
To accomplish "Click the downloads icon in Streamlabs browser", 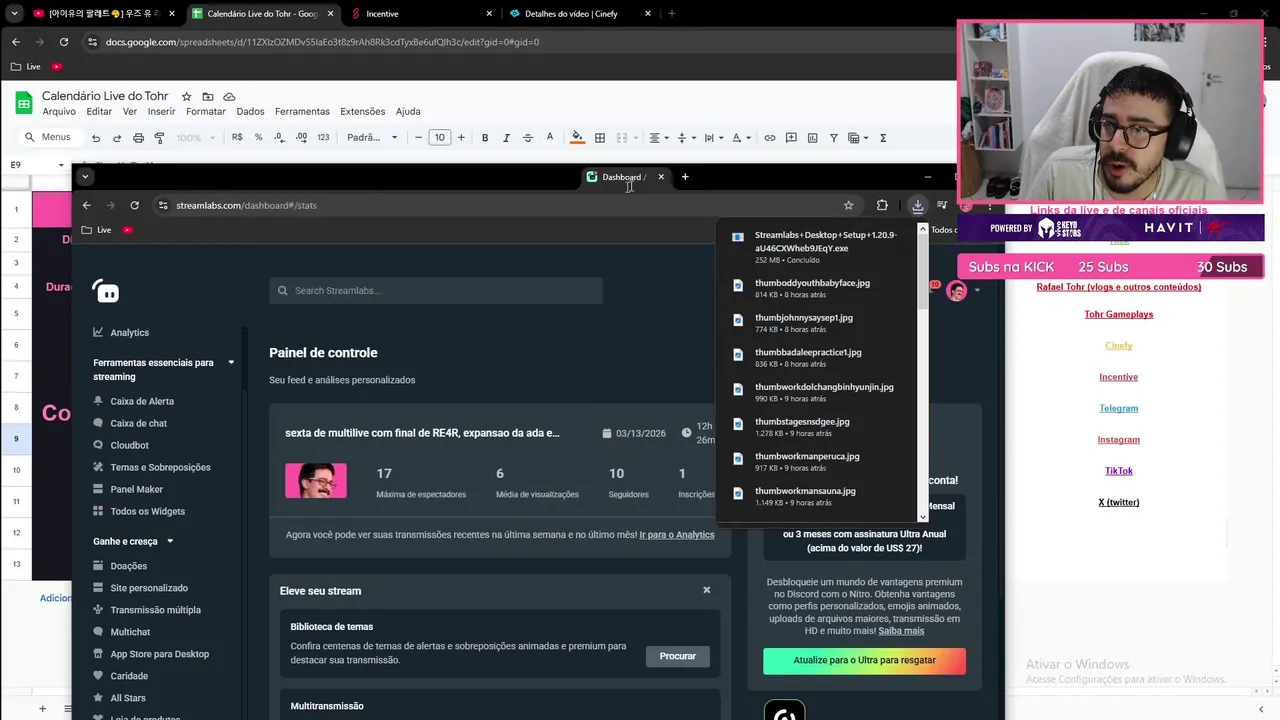I will pyautogui.click(x=917, y=205).
